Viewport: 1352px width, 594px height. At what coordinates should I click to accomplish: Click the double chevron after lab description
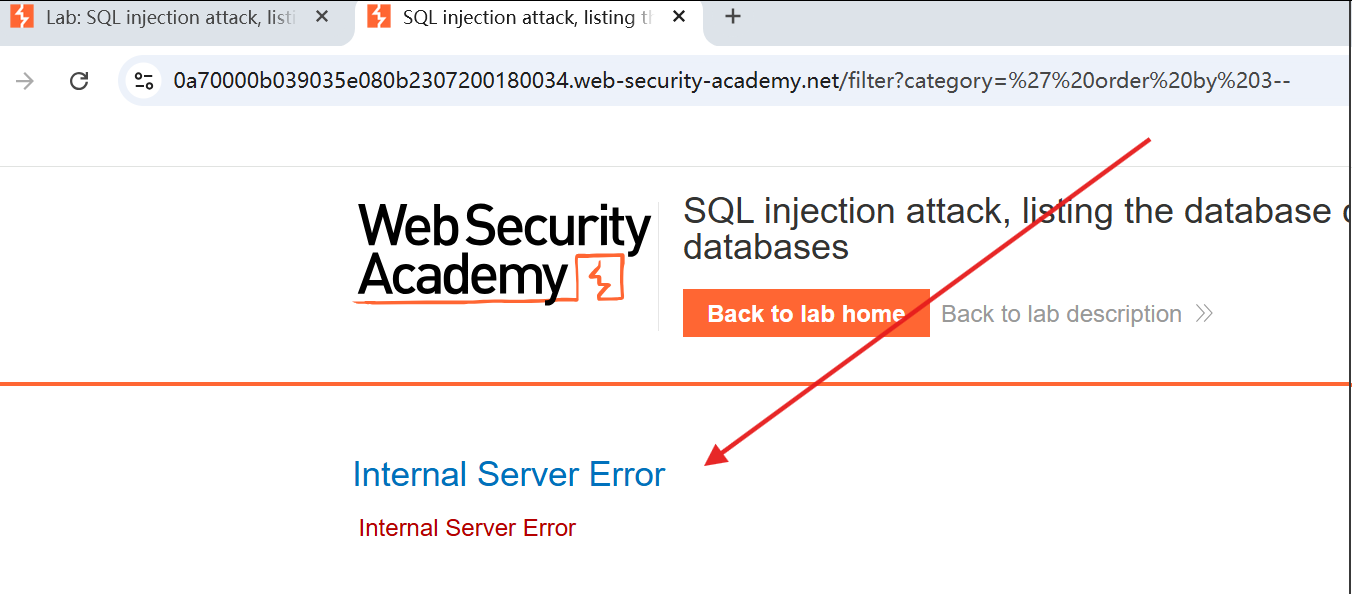pos(1204,314)
